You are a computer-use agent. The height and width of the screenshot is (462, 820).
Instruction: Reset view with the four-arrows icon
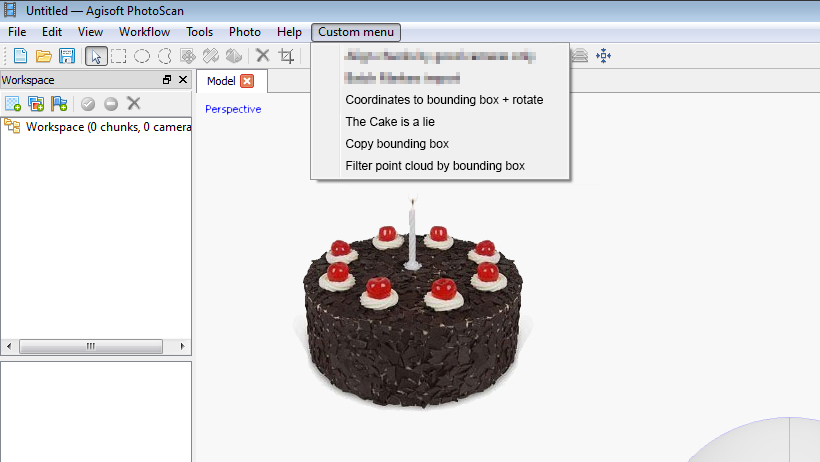pos(603,55)
